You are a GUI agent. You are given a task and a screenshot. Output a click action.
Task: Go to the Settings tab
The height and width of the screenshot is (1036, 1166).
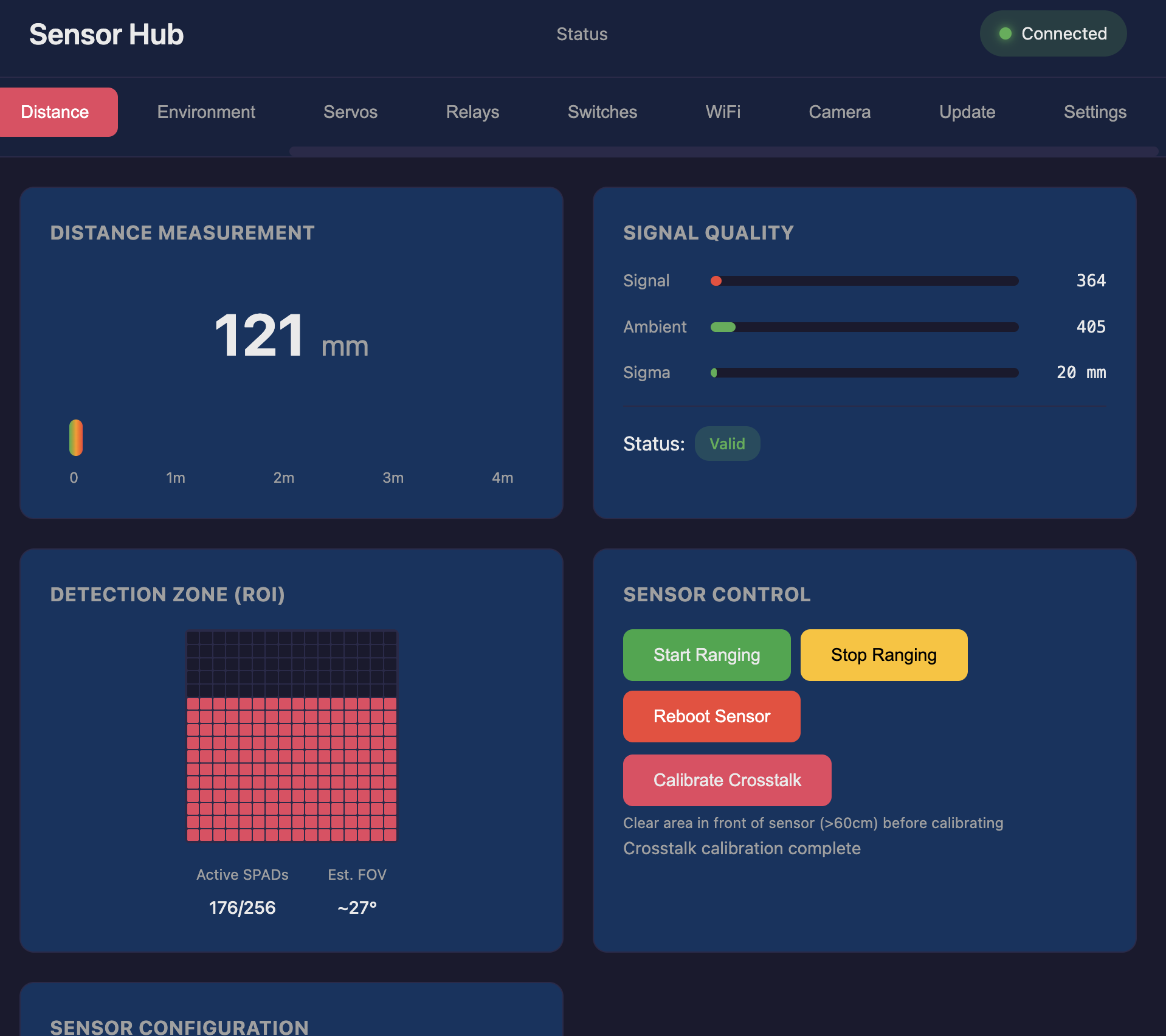[x=1094, y=112]
